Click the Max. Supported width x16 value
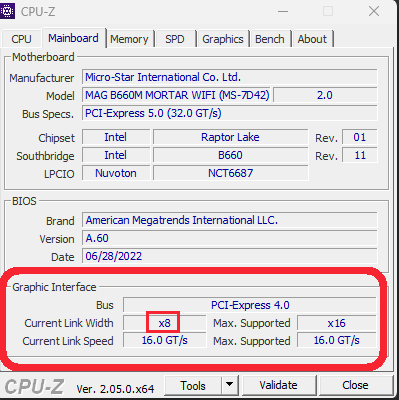Viewport: 399px width, 400px height. click(337, 323)
